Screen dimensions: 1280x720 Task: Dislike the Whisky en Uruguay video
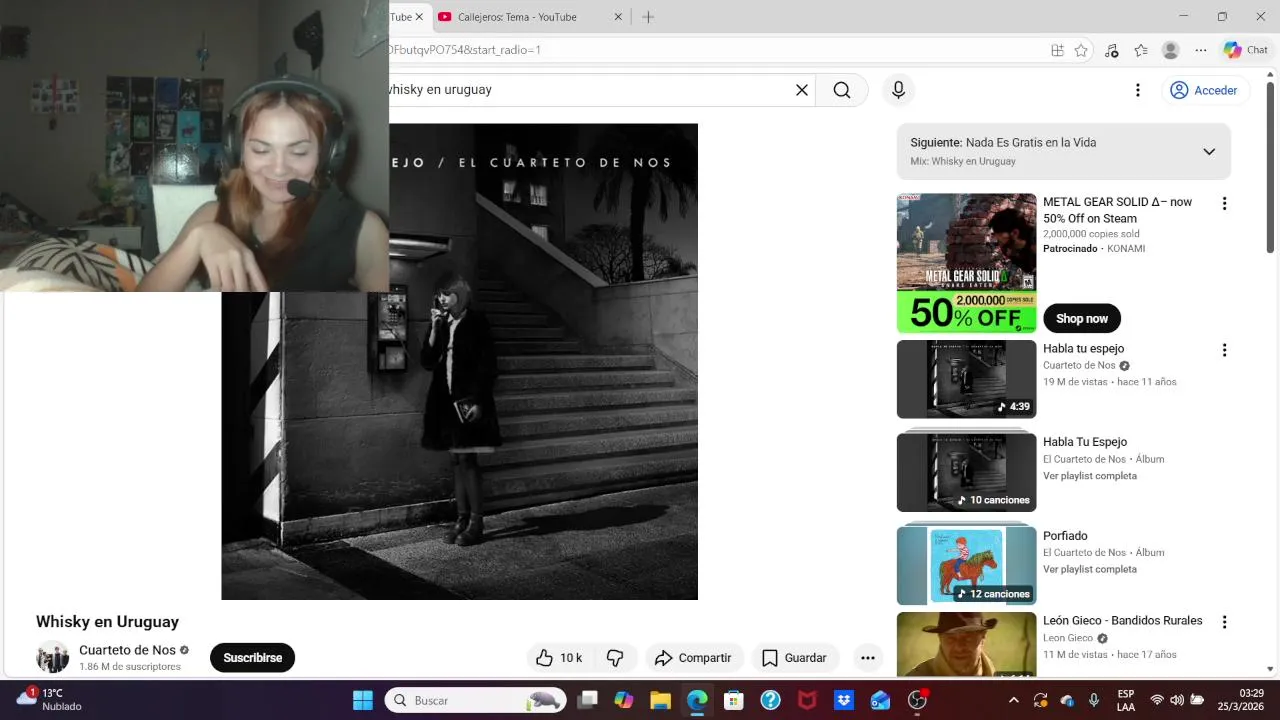pyautogui.click(x=615, y=658)
